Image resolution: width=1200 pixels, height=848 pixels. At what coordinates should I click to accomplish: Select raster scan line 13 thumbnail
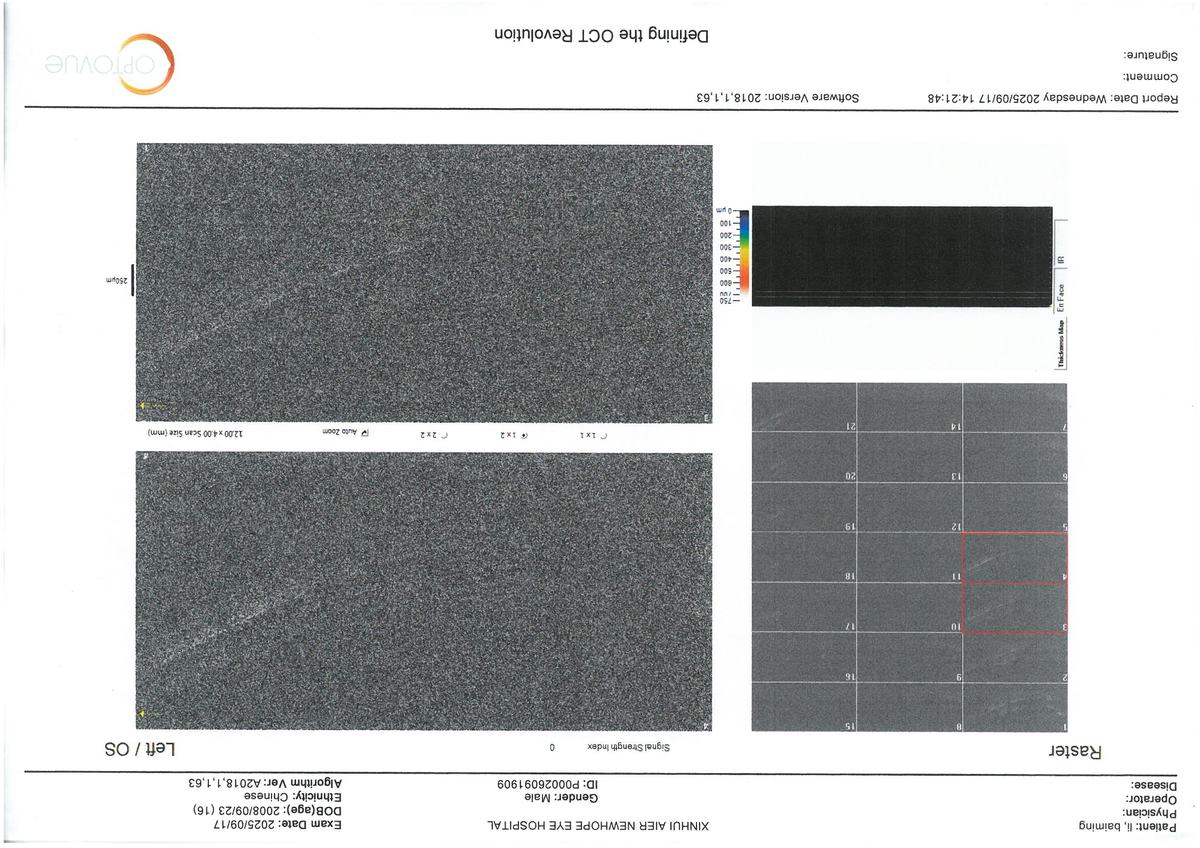[x=909, y=457]
